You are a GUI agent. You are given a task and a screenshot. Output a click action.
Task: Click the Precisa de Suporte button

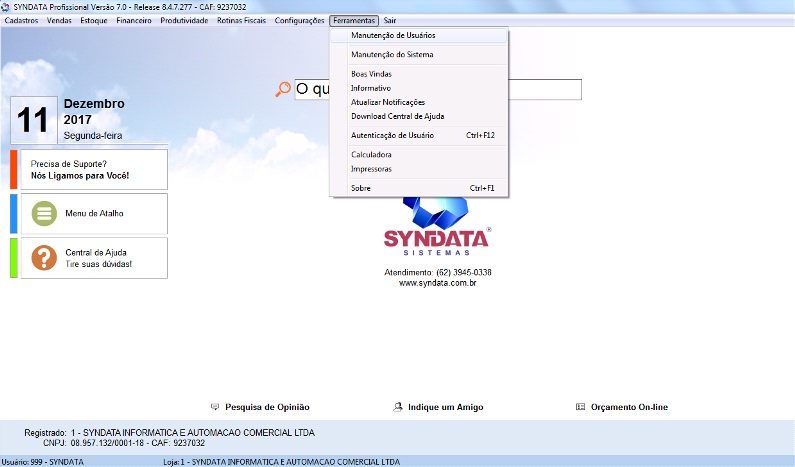pos(94,169)
